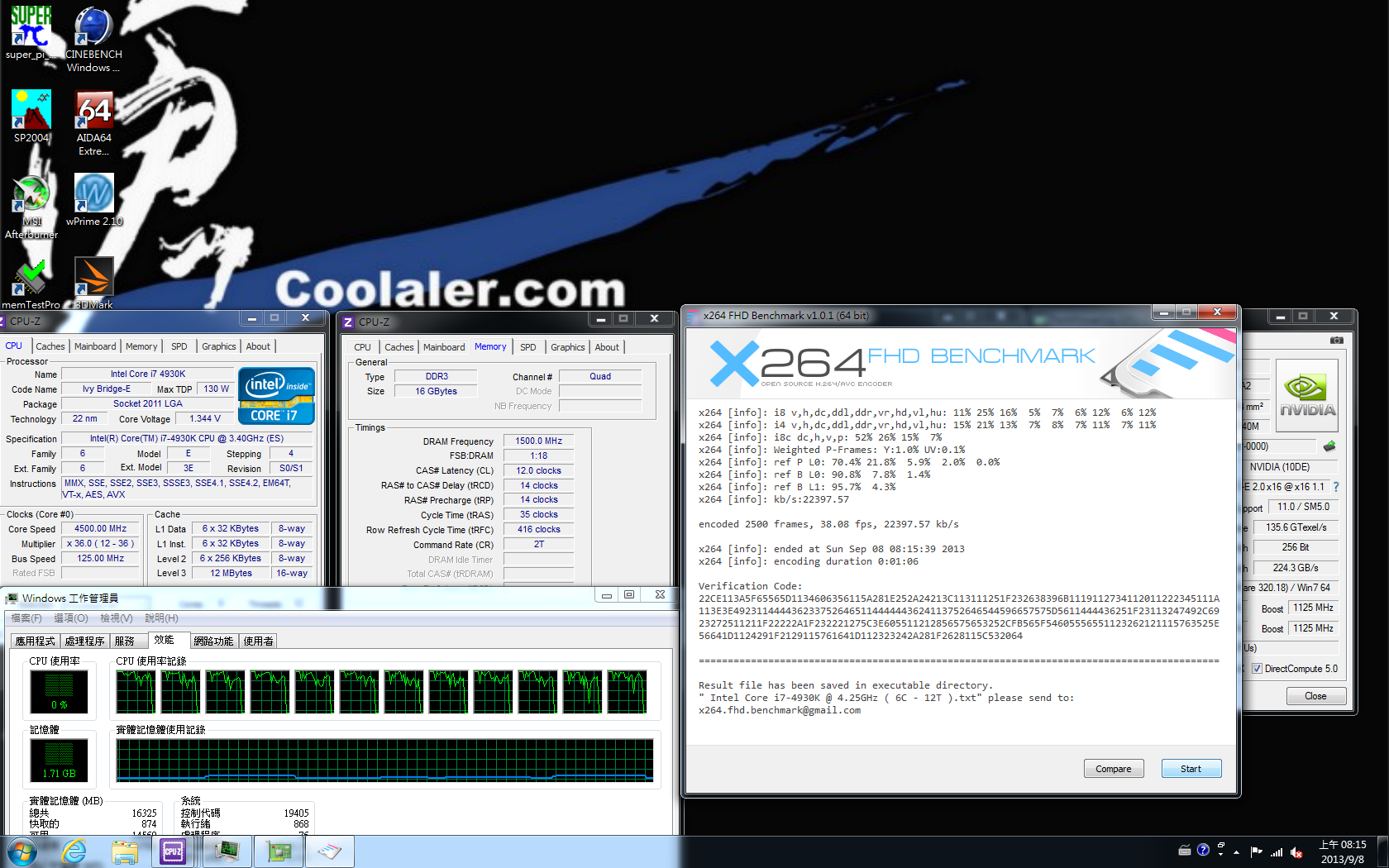
Task: Click the Multiplier x 36.0 value
Action: (100, 543)
